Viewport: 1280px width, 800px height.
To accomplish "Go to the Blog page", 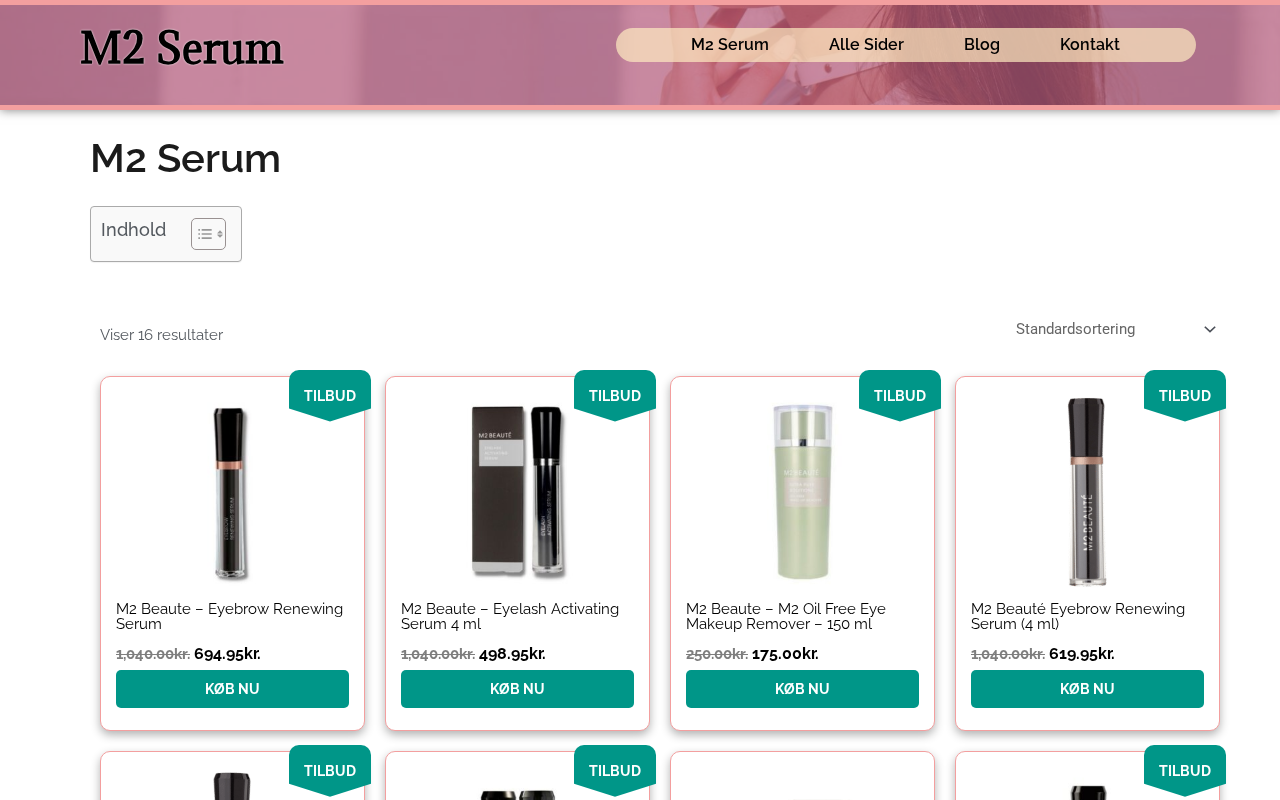I will pos(982,45).
